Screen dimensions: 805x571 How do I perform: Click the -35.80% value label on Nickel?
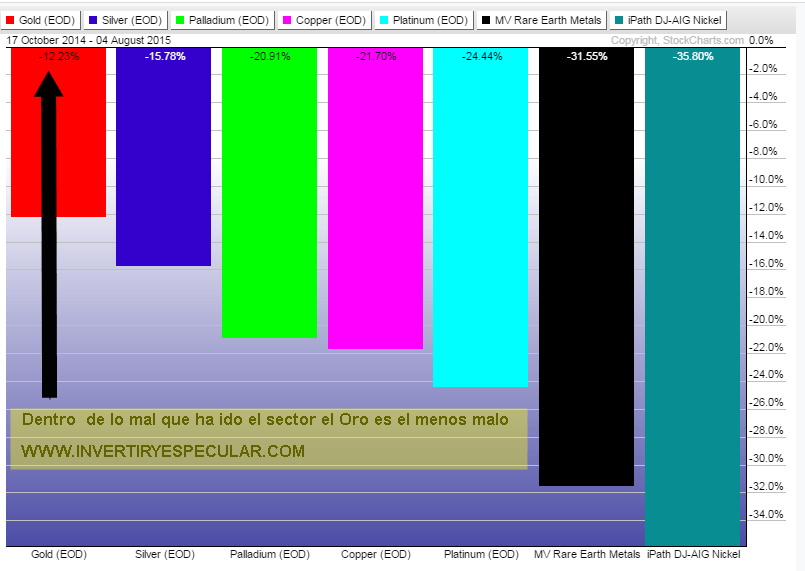tap(692, 57)
